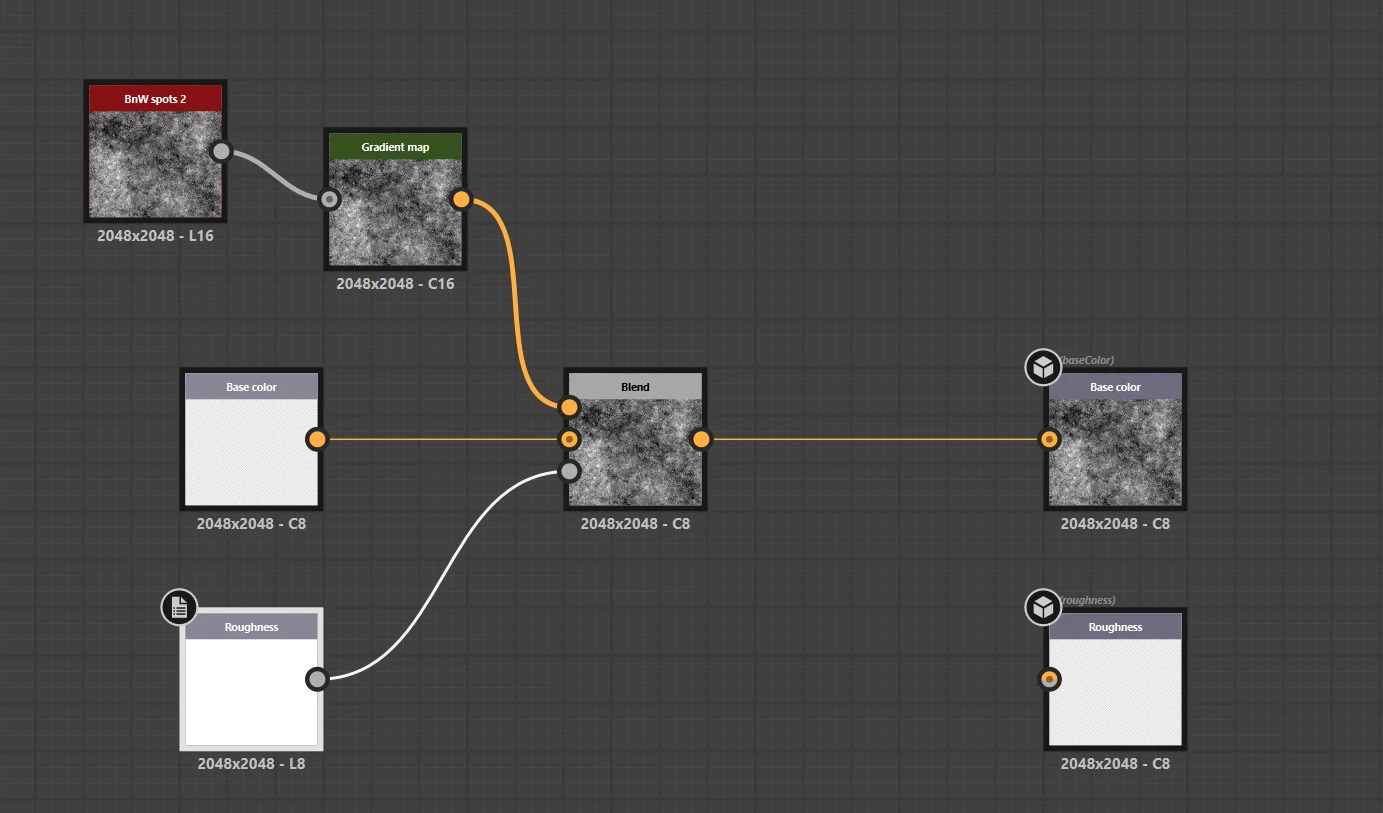Select the grey link from BnW spots to Gradient map
This screenshot has height=813, width=1383.
276,177
